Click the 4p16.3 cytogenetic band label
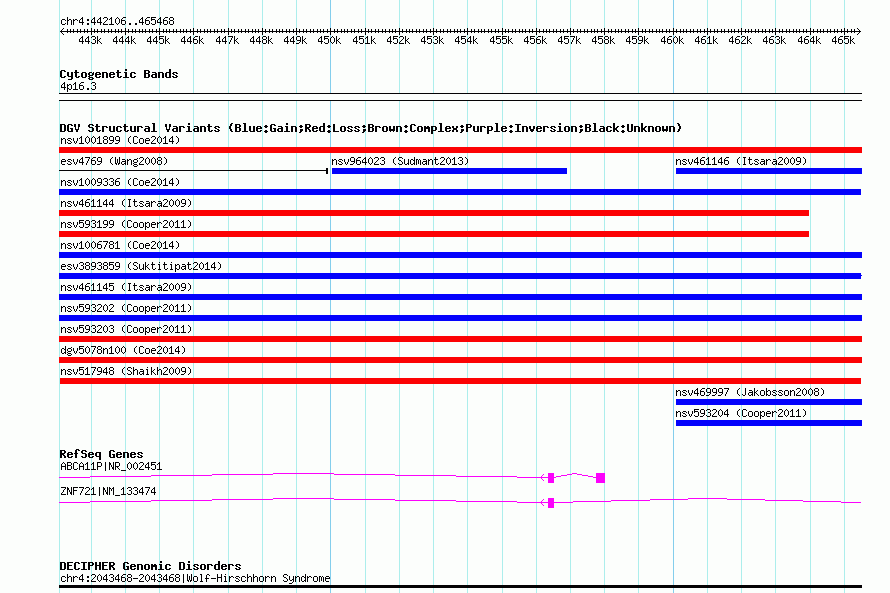The width and height of the screenshot is (890, 593). [x=78, y=86]
